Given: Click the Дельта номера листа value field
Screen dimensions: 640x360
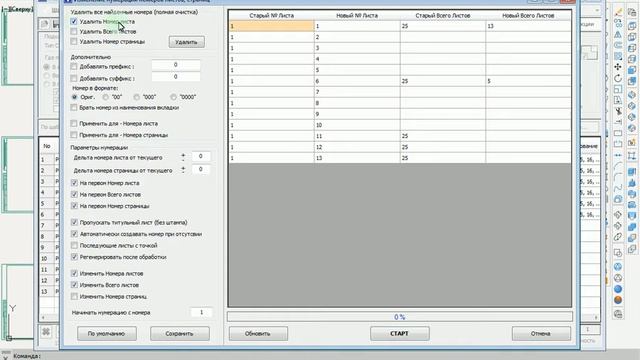Looking at the screenshot, I should [x=200, y=156].
